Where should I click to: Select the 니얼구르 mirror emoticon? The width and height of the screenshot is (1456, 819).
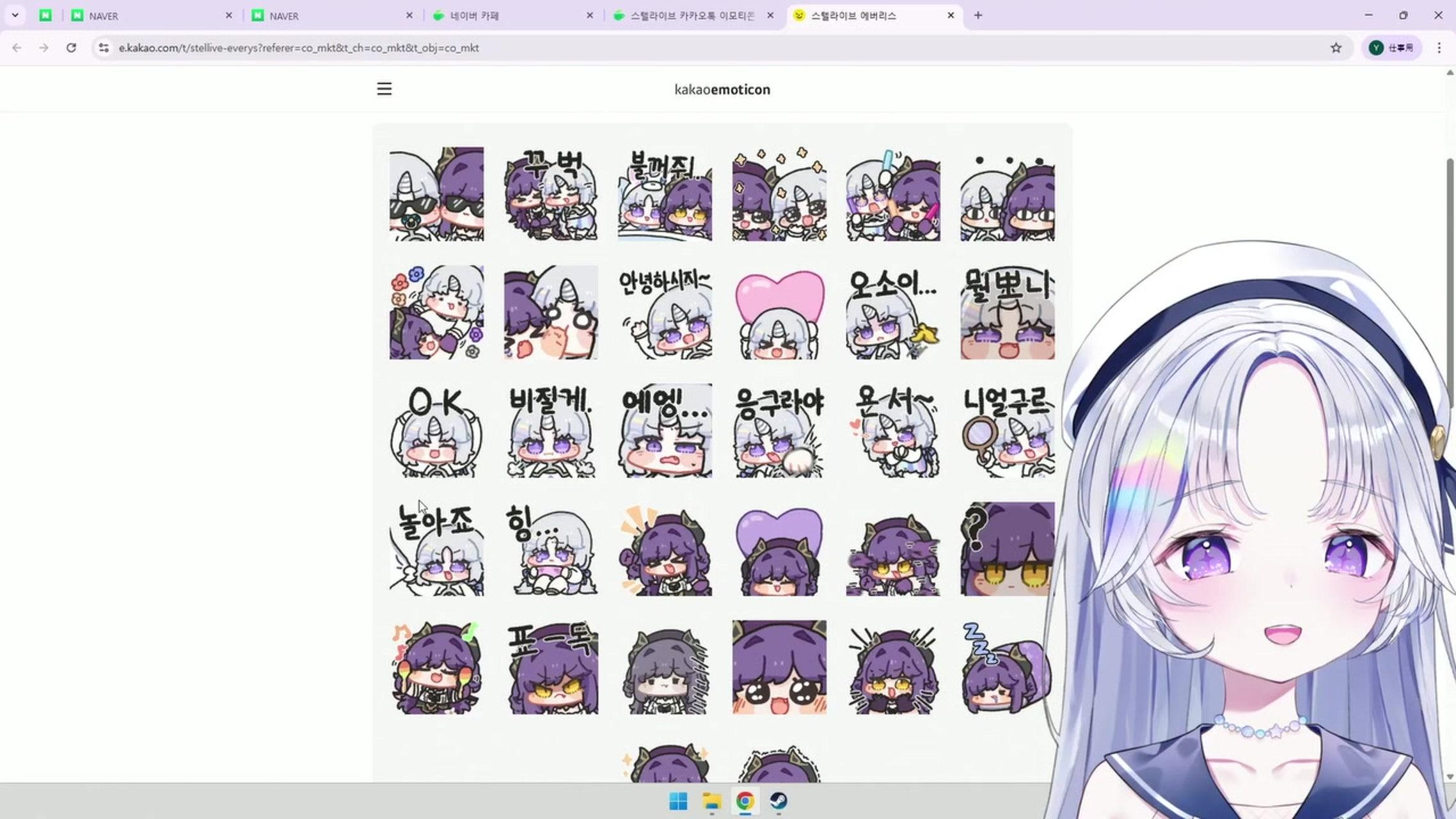[x=1008, y=431]
